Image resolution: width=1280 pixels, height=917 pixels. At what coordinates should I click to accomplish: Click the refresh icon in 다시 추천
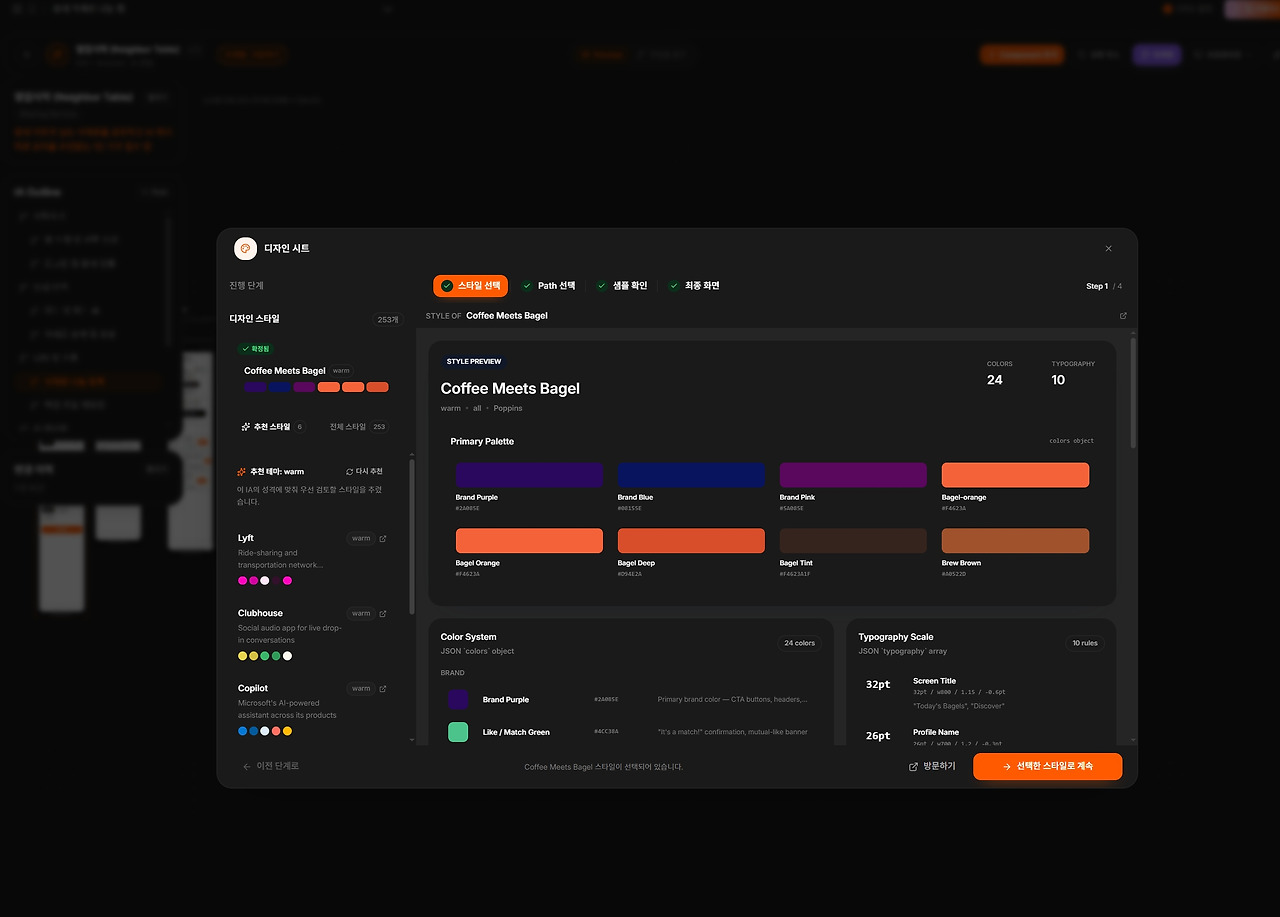point(350,471)
